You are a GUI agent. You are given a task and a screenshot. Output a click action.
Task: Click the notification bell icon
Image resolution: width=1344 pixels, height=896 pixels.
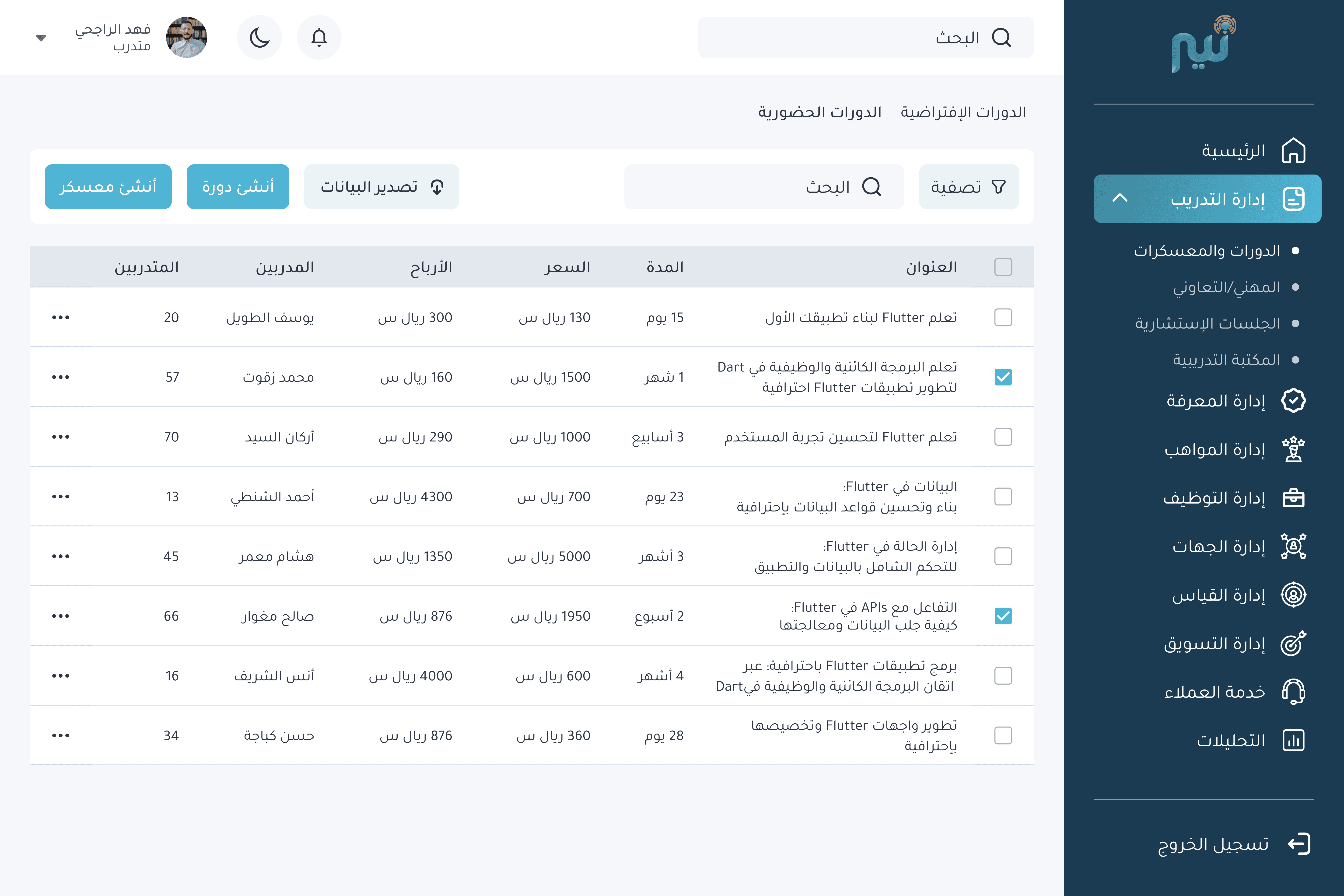[319, 38]
